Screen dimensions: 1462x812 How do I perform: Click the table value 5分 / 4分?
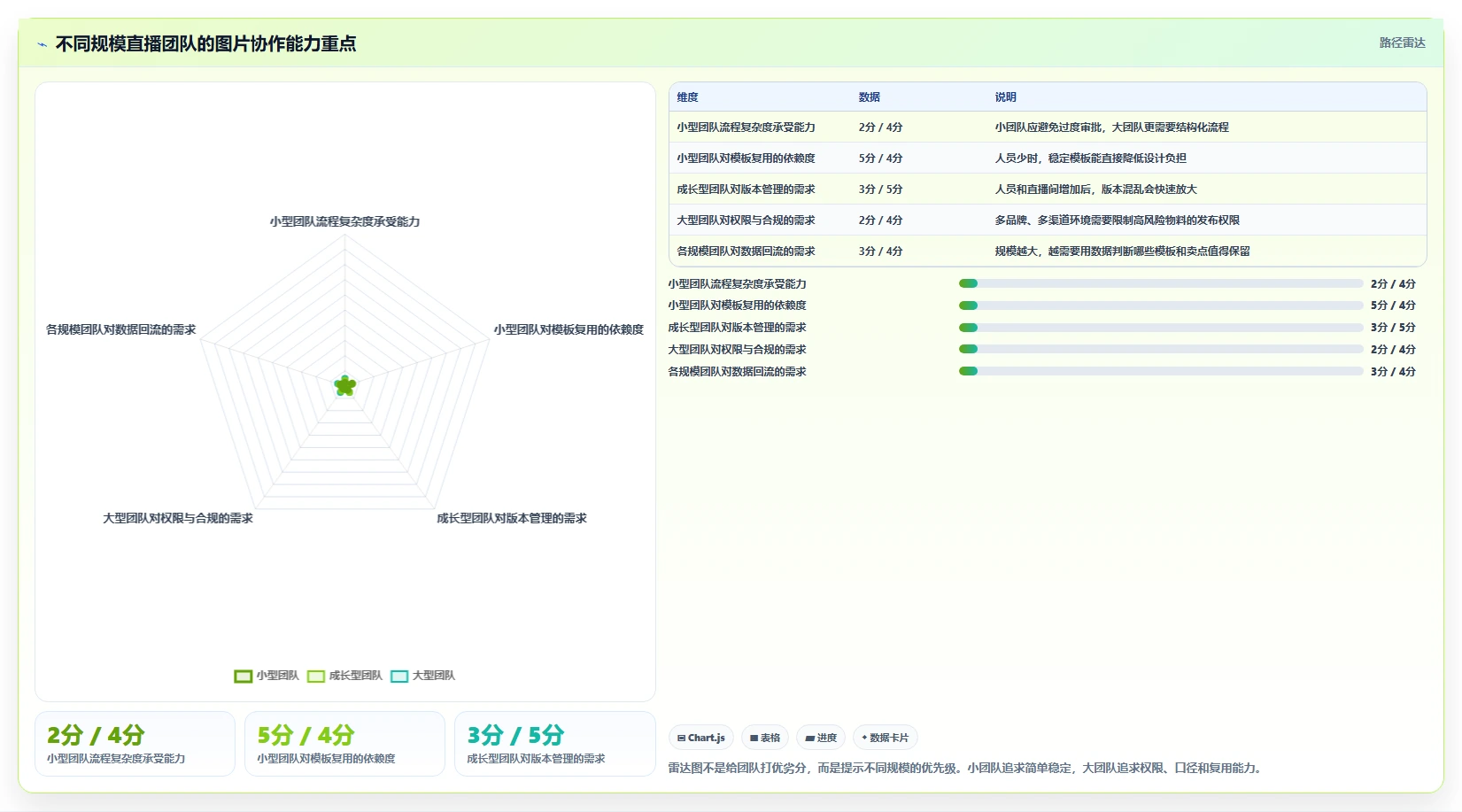coord(880,159)
